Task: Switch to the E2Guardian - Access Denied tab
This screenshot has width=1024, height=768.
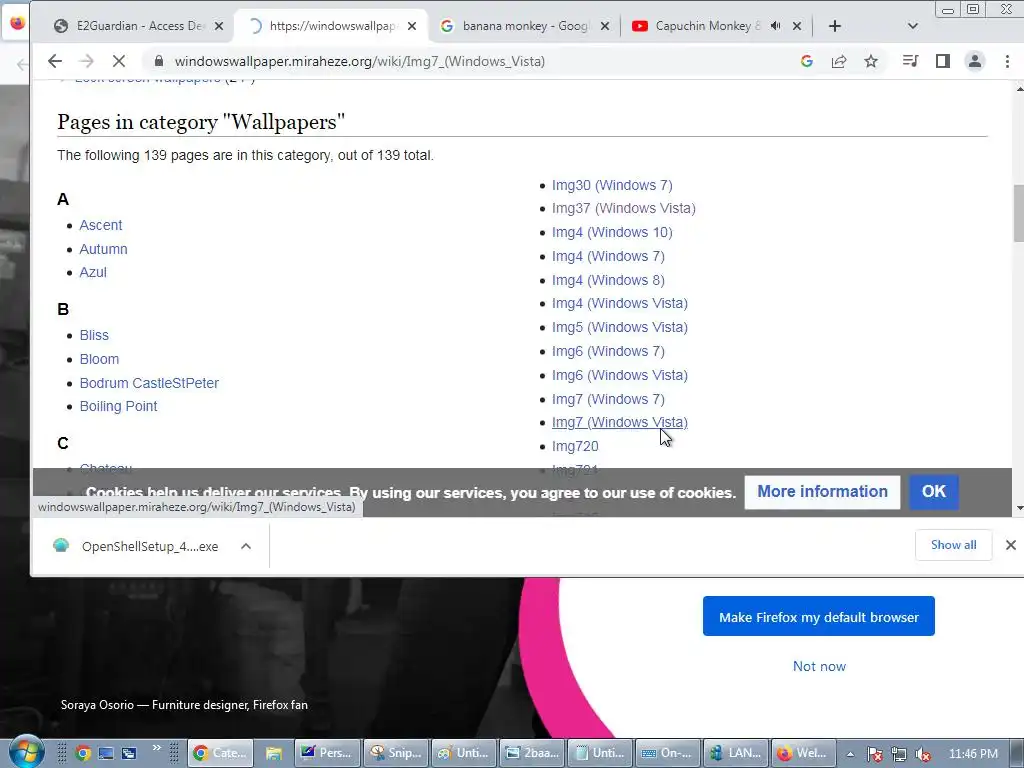Action: 137,26
